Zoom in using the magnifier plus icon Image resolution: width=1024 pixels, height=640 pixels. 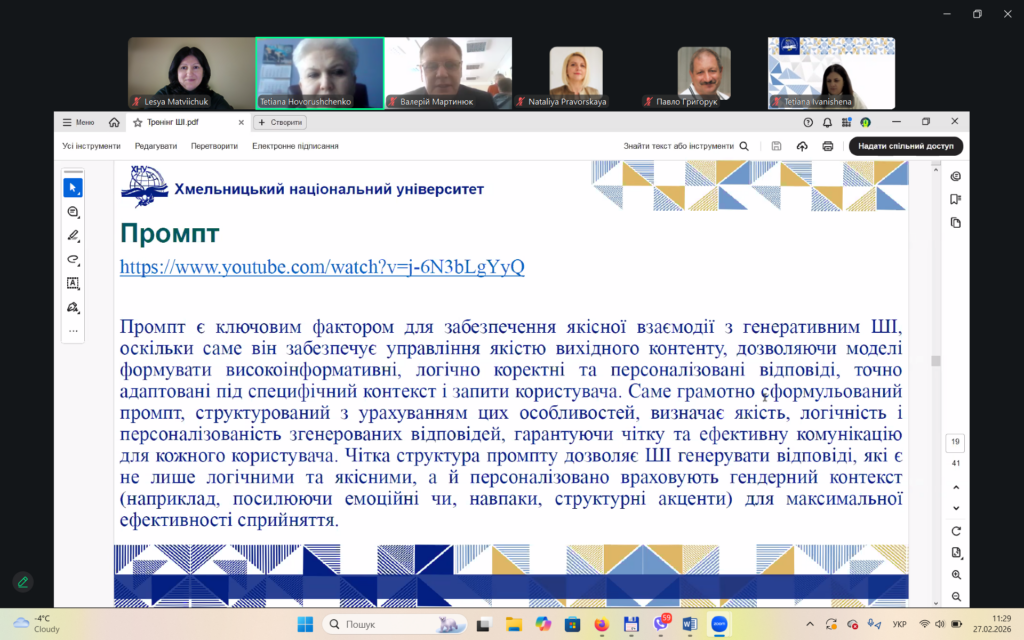[956, 575]
